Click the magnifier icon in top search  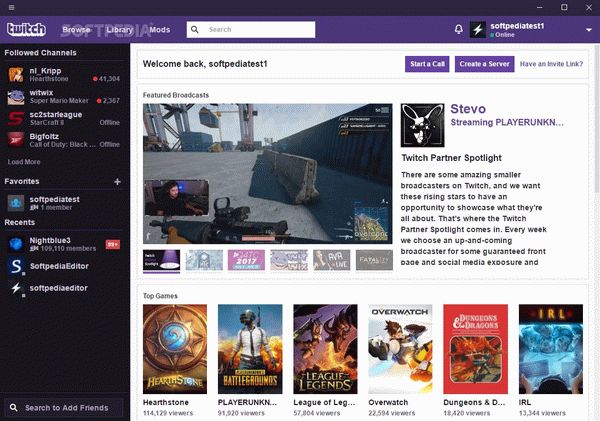pyautogui.click(x=195, y=29)
